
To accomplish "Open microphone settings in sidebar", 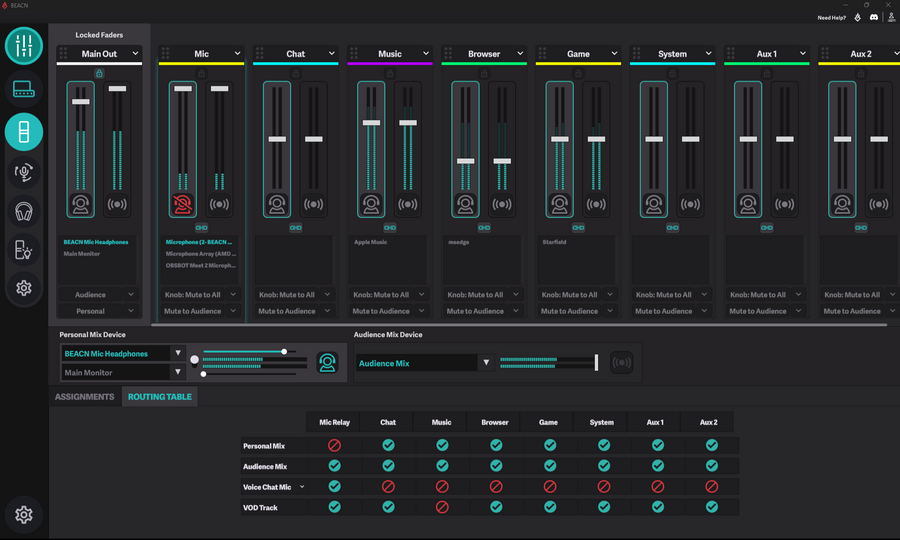I will (x=24, y=172).
